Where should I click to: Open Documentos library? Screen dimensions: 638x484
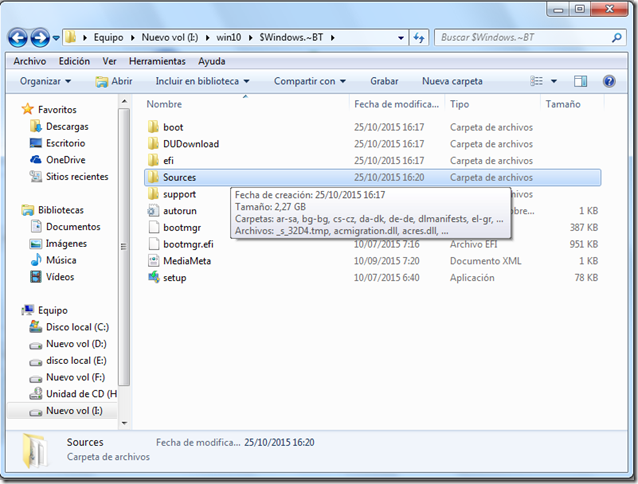click(73, 227)
